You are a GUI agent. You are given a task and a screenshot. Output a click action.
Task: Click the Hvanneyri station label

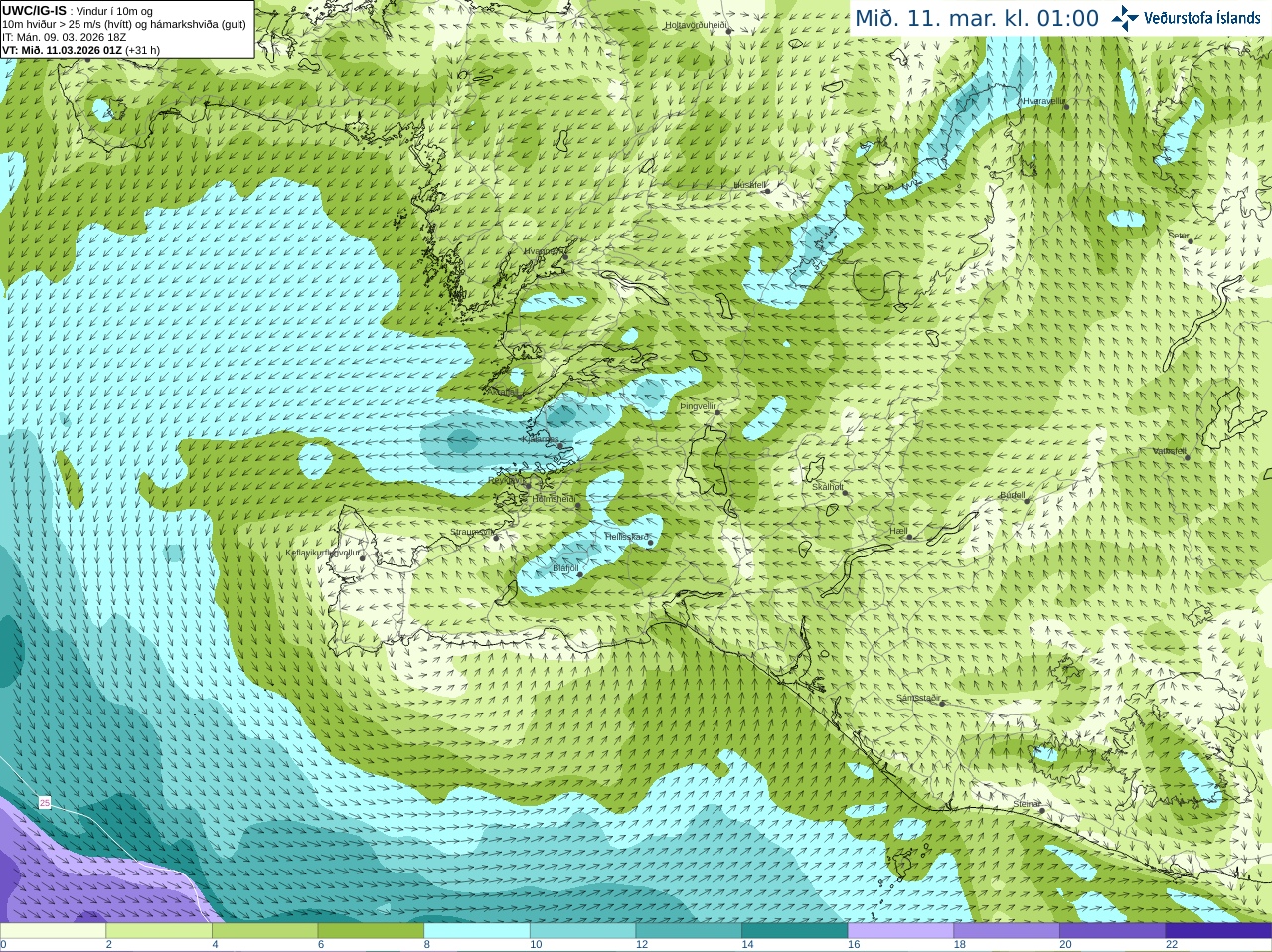pyautogui.click(x=544, y=251)
